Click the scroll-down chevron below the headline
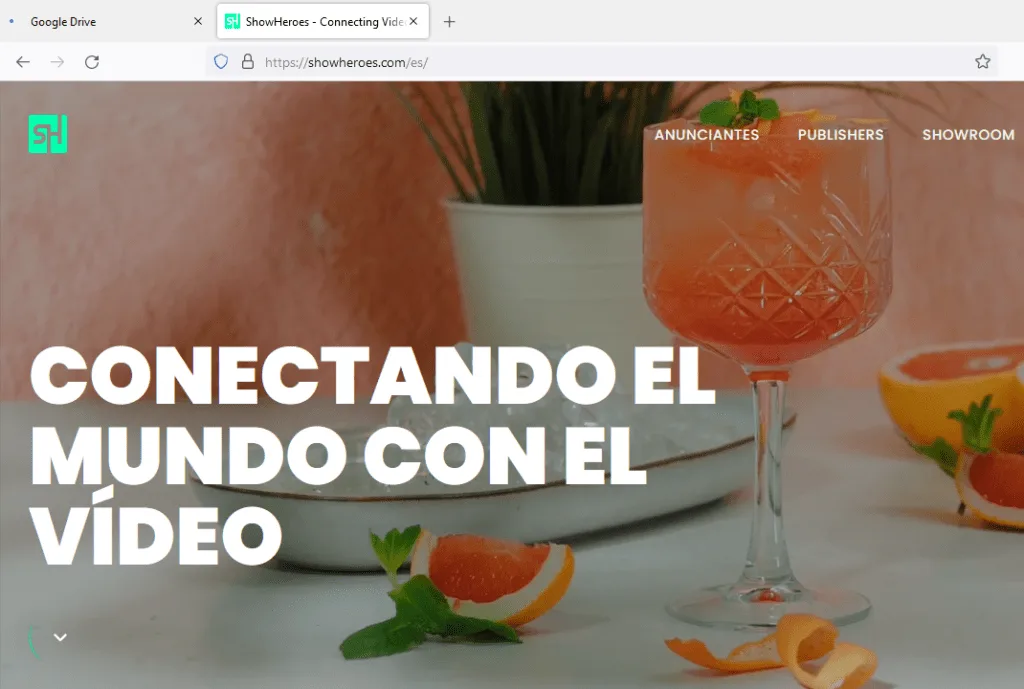Viewport: 1024px width, 689px height. [60, 637]
